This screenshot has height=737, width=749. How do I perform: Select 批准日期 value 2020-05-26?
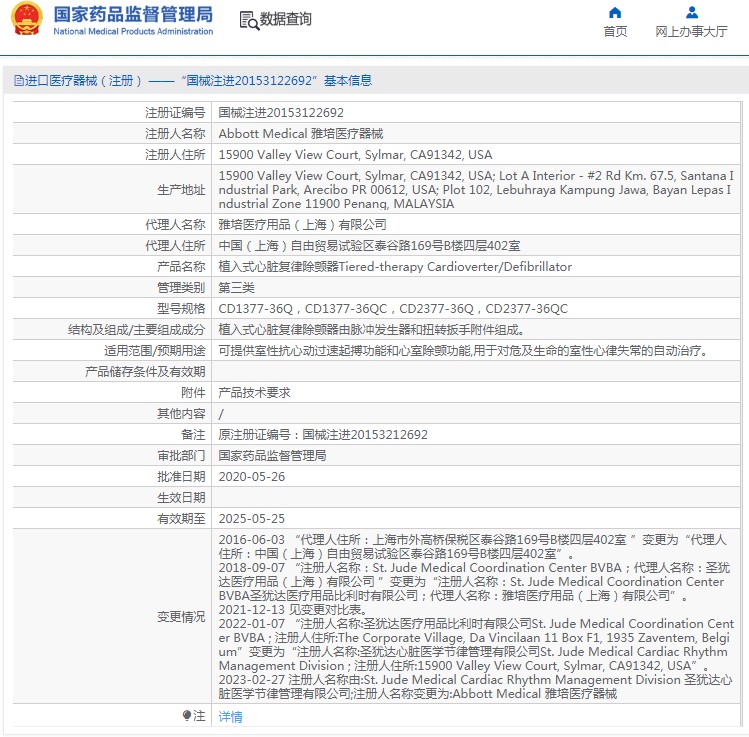[x=252, y=477]
